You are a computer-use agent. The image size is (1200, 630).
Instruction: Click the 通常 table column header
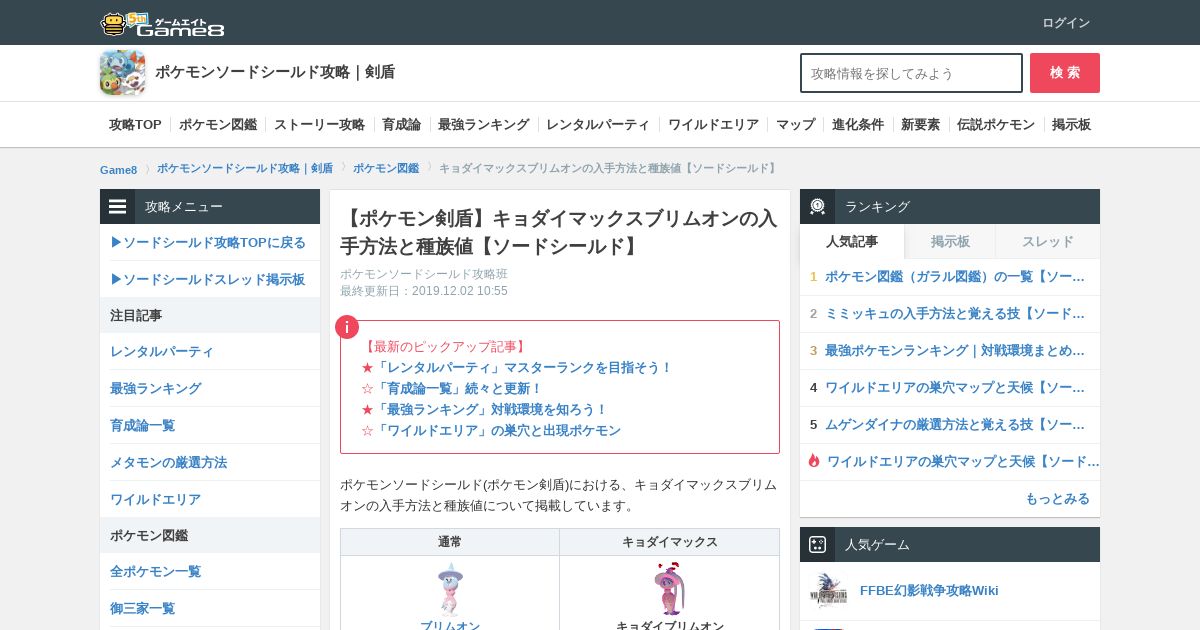(450, 542)
